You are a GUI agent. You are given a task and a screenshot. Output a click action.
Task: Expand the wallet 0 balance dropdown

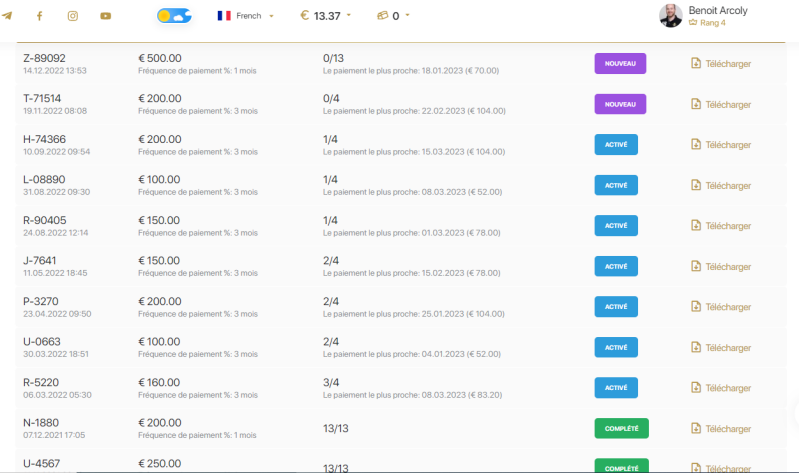[x=393, y=16]
